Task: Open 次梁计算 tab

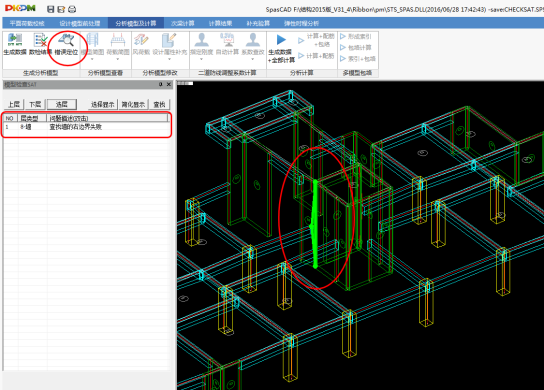Action: (182, 23)
